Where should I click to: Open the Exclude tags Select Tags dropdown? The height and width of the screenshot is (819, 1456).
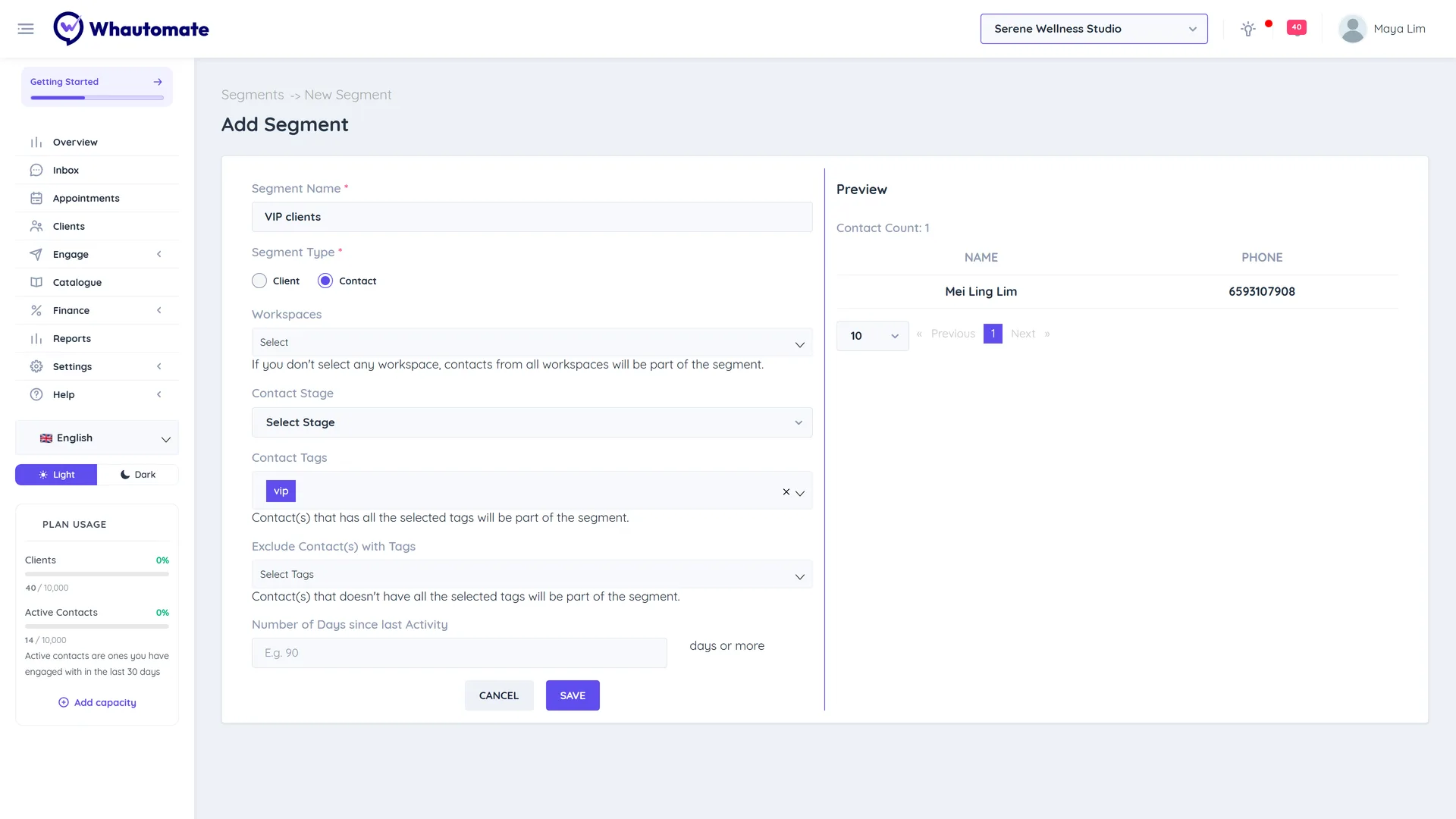[532, 574]
